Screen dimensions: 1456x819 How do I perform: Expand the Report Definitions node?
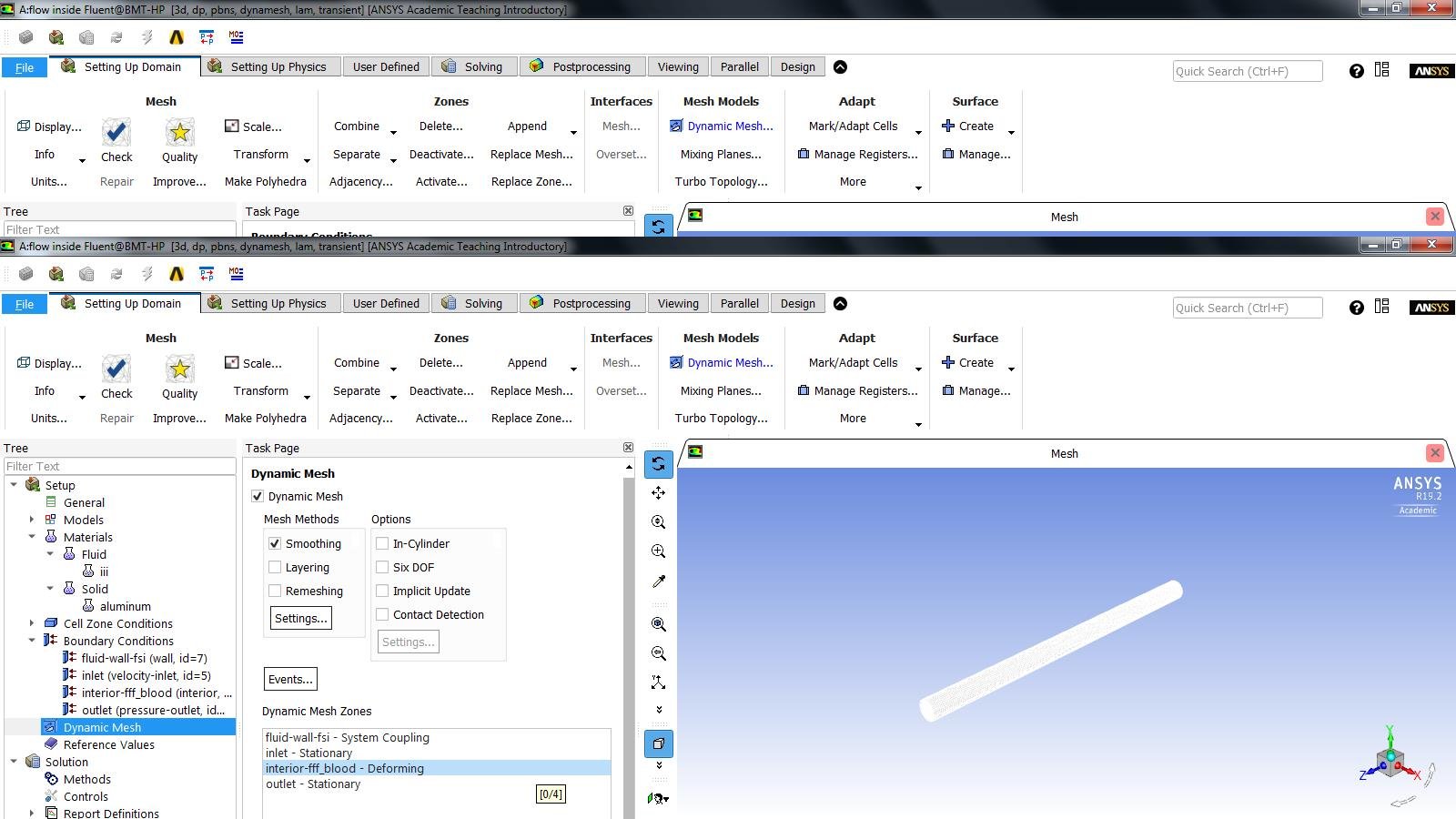pos(32,813)
